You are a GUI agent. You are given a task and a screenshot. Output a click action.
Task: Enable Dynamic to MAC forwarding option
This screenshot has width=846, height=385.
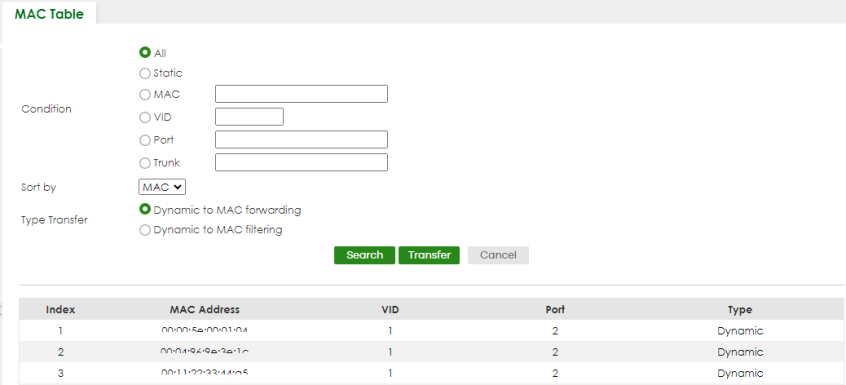coord(145,209)
